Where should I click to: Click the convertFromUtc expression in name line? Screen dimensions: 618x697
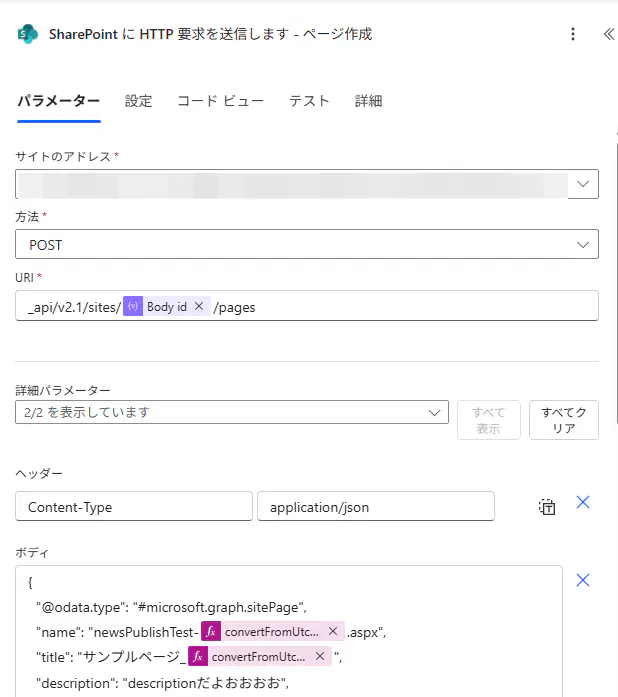coord(272,632)
